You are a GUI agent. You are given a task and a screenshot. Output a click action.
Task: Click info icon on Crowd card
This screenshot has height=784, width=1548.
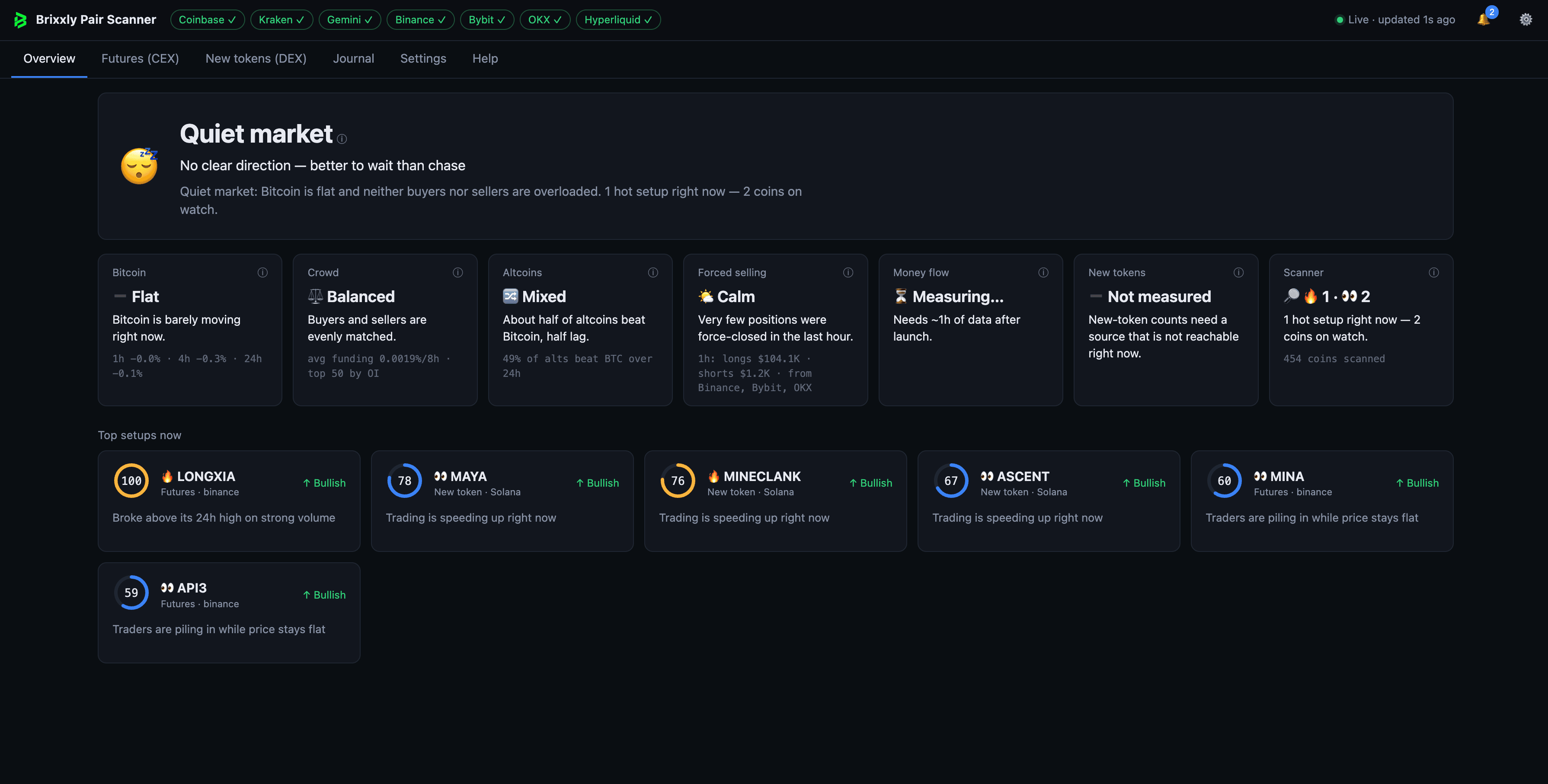point(458,272)
